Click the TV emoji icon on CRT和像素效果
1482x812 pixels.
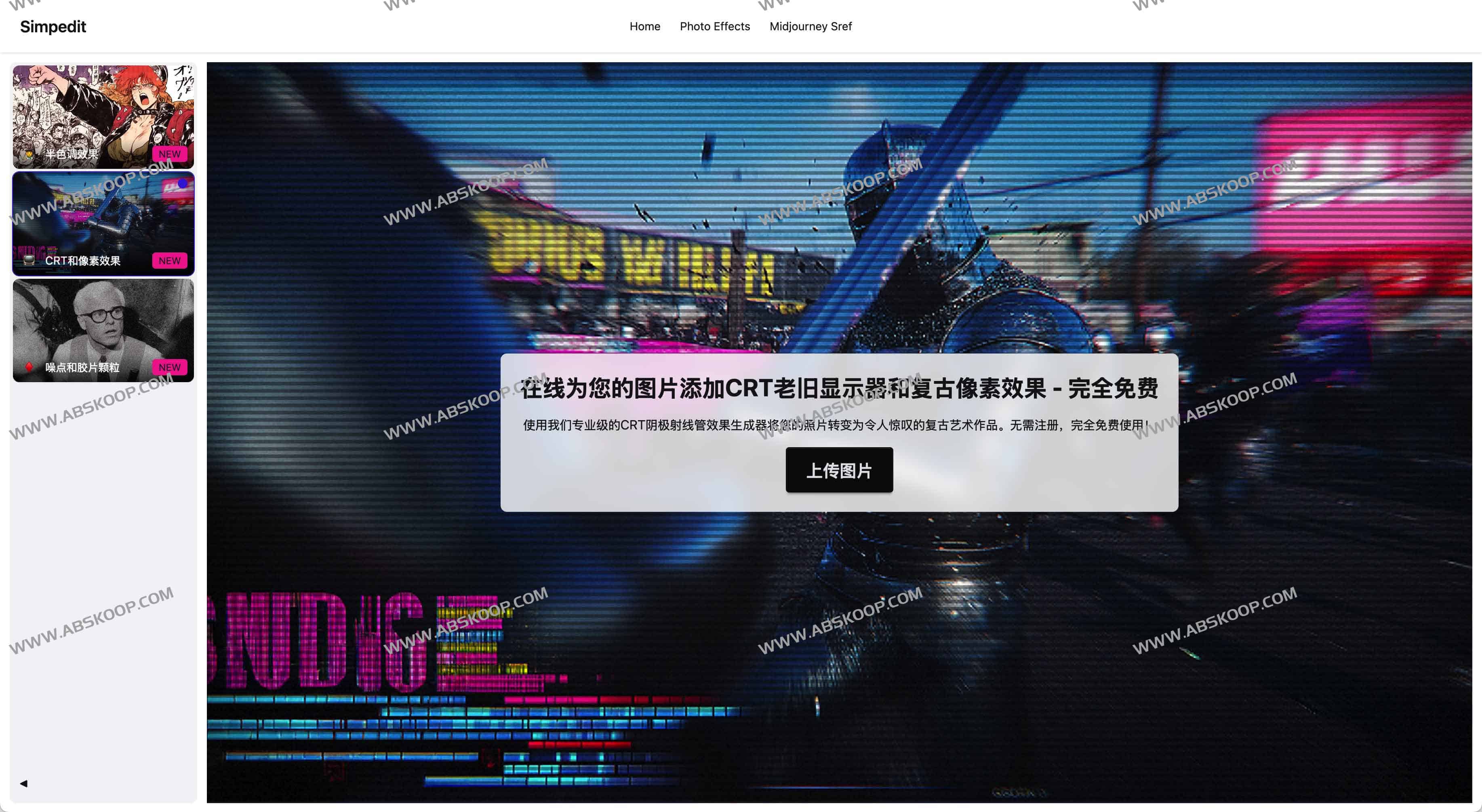coord(29,261)
